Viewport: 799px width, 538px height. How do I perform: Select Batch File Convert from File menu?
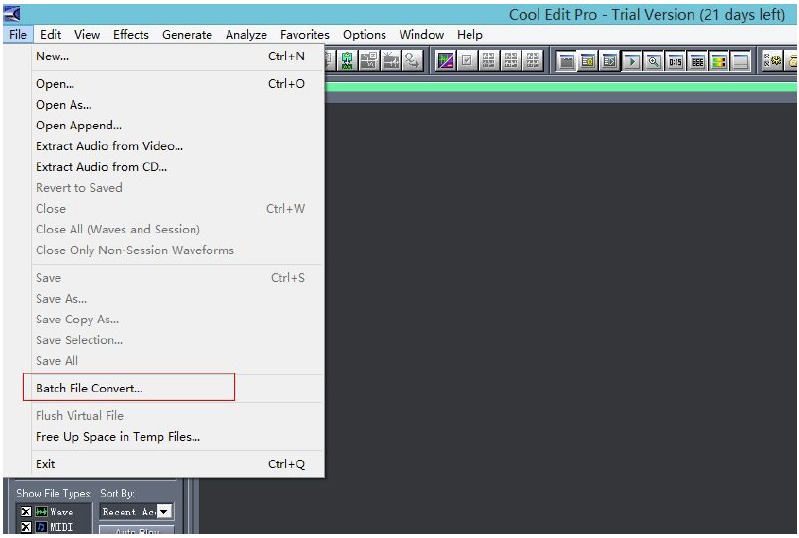point(89,388)
